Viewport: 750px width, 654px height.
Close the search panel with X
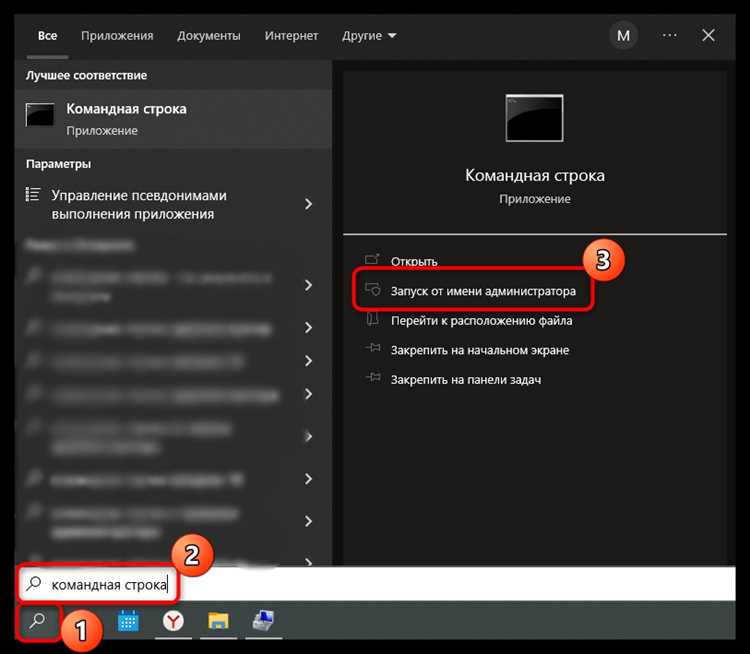coord(708,35)
